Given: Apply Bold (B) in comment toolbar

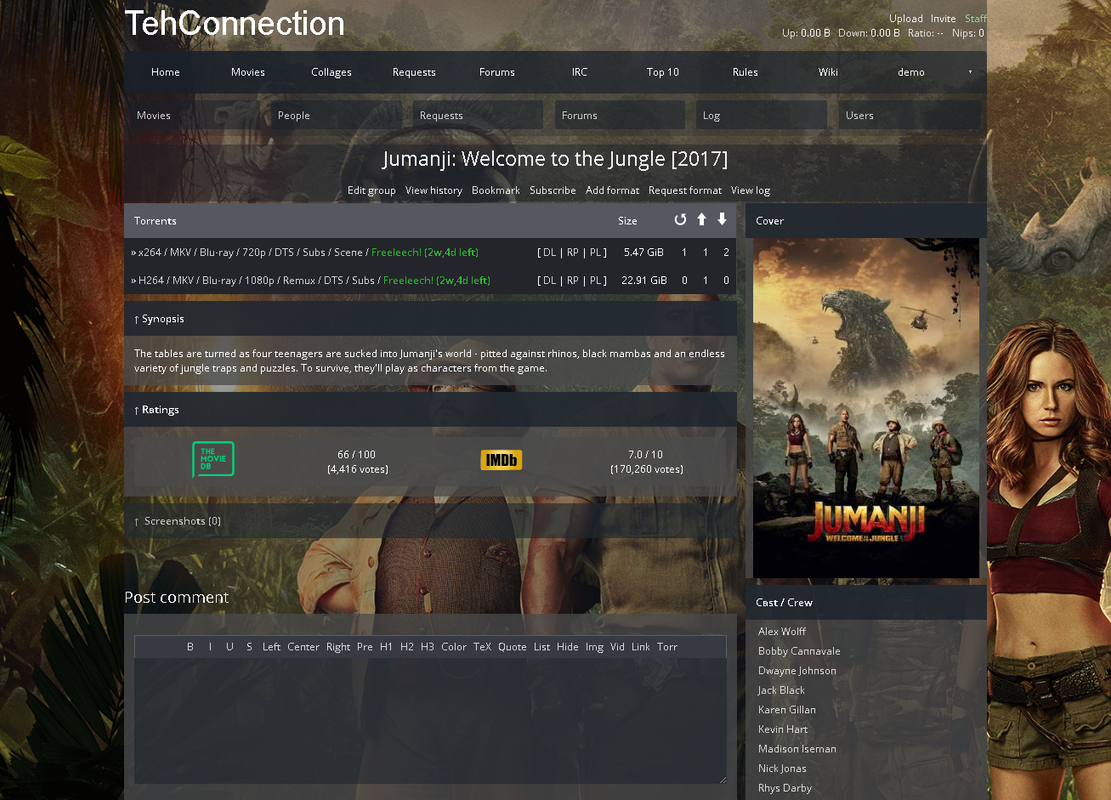Looking at the screenshot, I should (190, 647).
